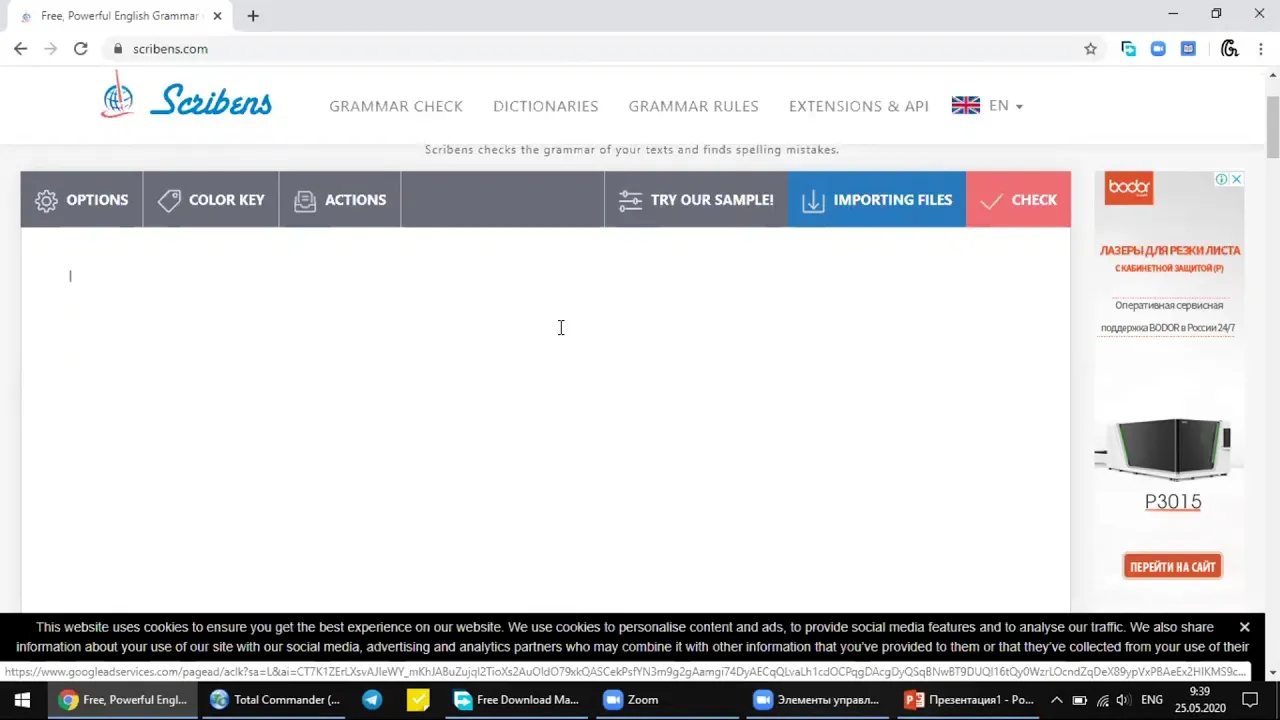Click the second extension icon in toolbar
The height and width of the screenshot is (720, 1280).
tap(1158, 48)
